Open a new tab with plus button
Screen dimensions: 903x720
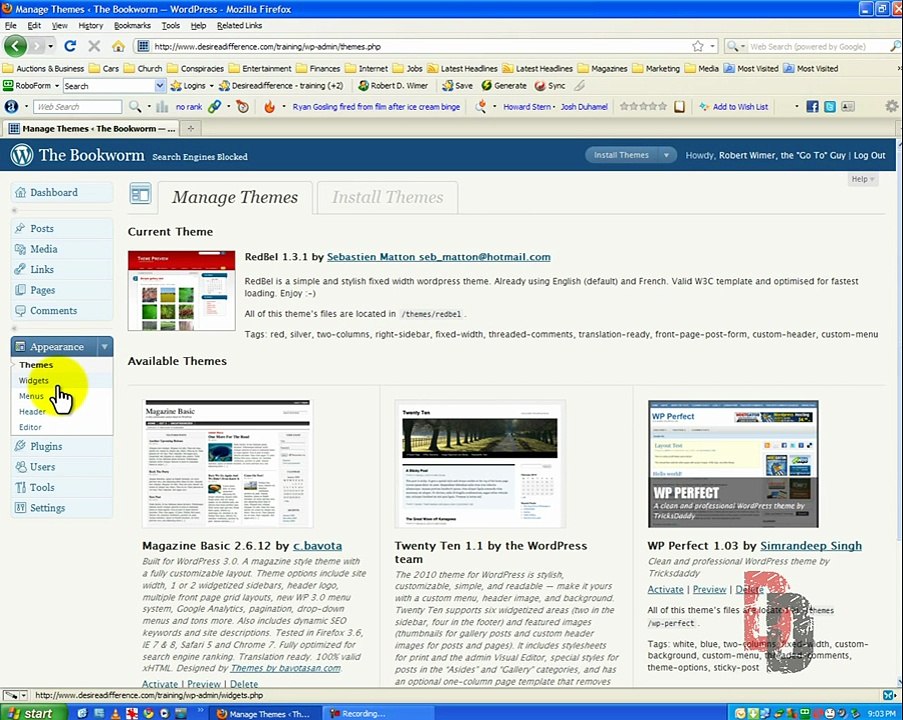tap(191, 128)
